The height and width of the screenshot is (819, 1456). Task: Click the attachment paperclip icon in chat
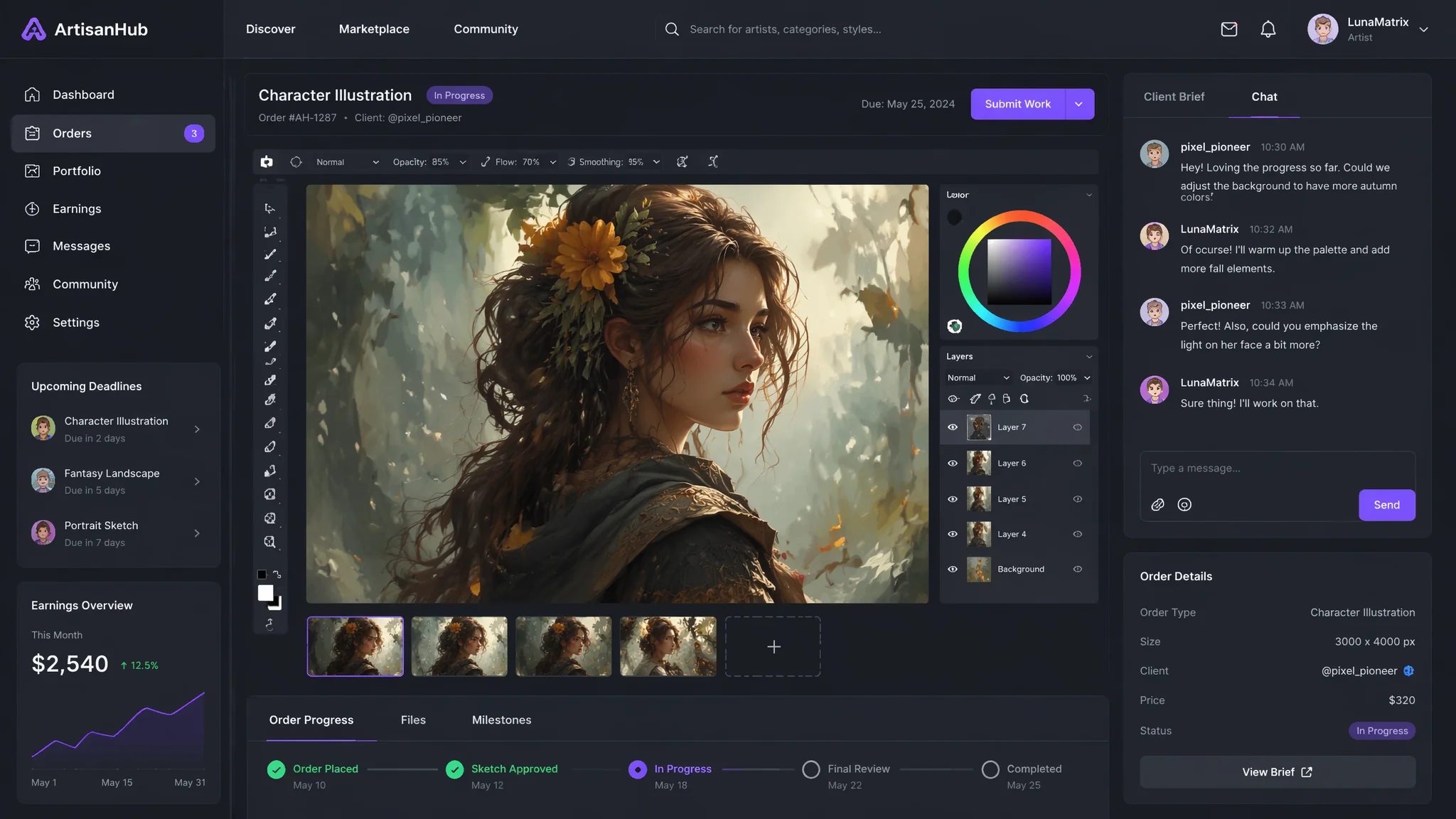pyautogui.click(x=1157, y=505)
